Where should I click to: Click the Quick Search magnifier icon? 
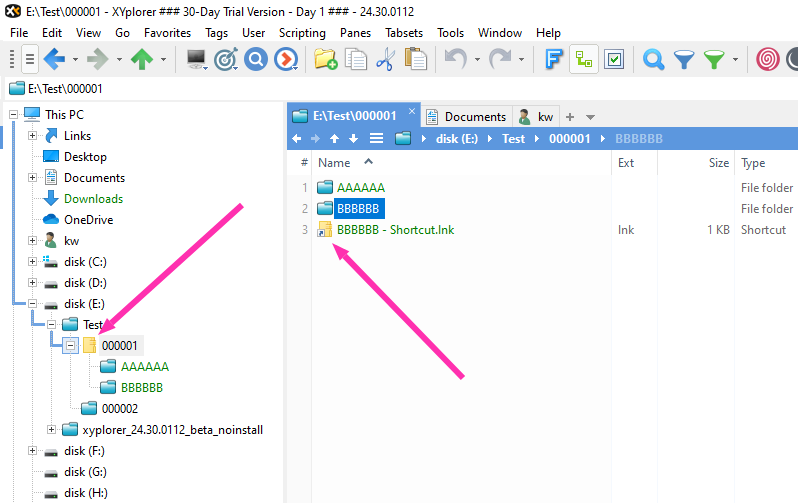pyautogui.click(x=653, y=60)
